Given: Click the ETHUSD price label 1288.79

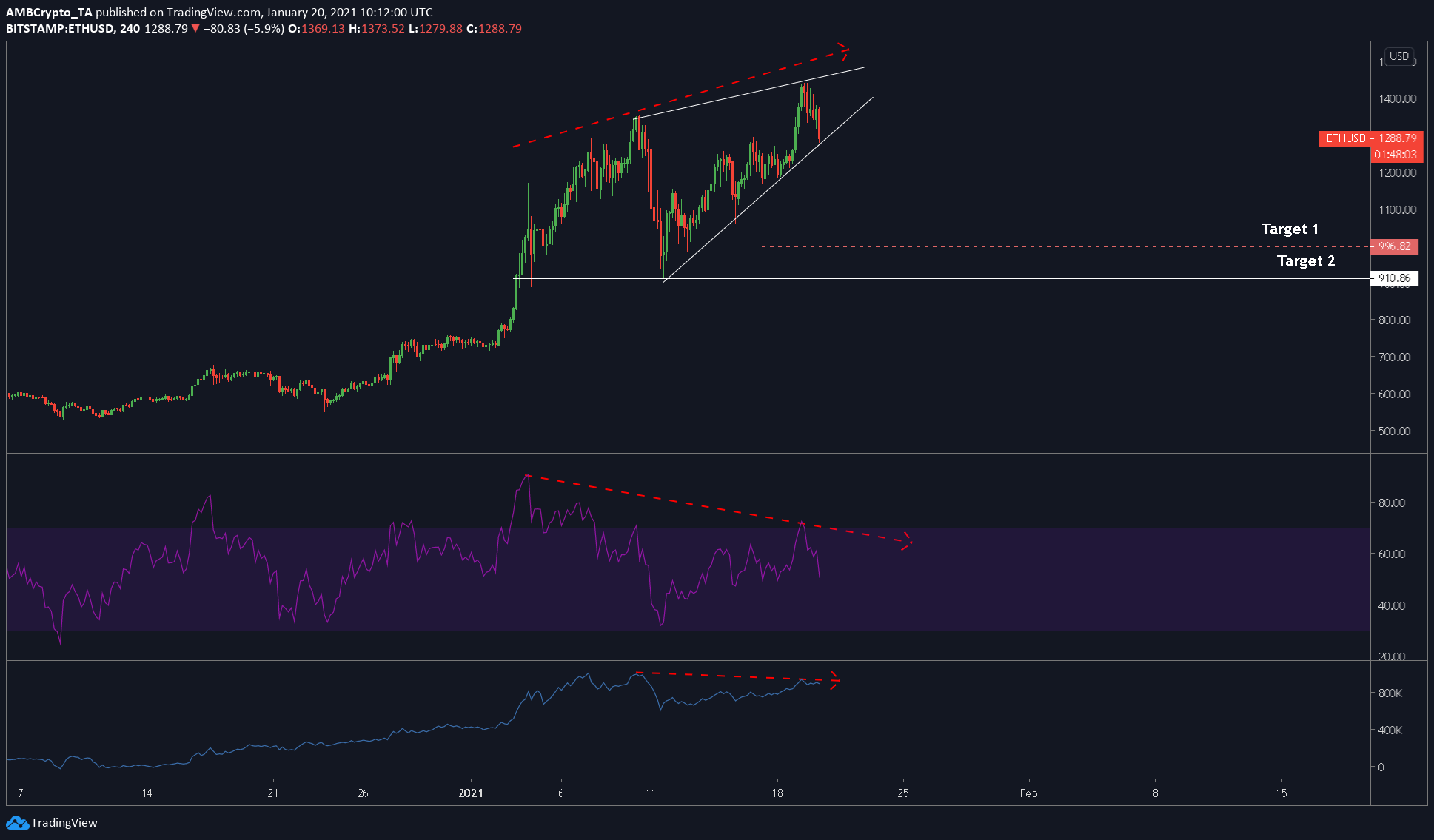Looking at the screenshot, I should 1371,138.
